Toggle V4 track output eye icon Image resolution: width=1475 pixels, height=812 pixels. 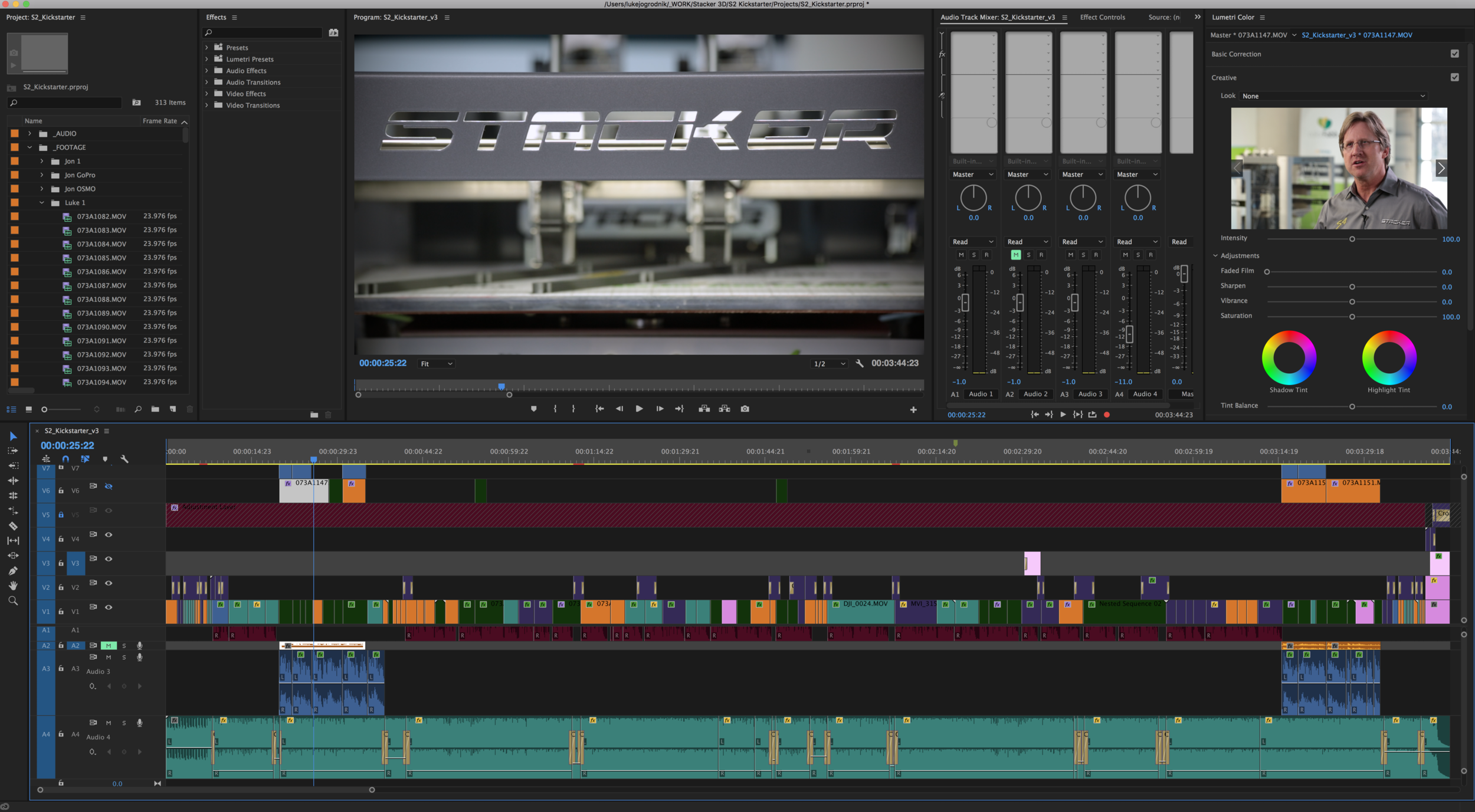[109, 535]
